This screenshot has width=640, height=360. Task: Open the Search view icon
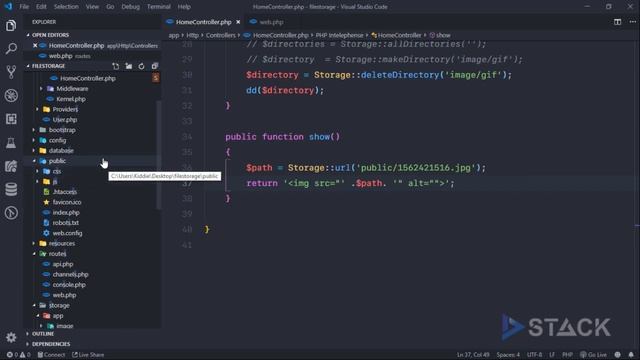(11, 49)
